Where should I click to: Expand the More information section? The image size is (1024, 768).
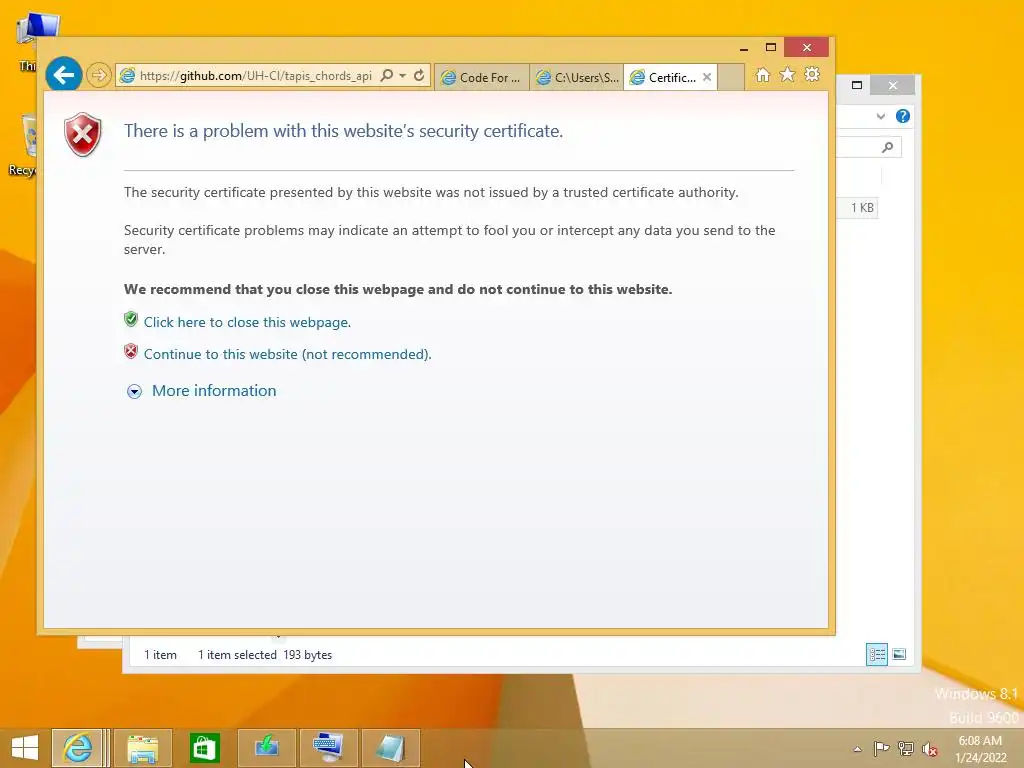(x=214, y=391)
